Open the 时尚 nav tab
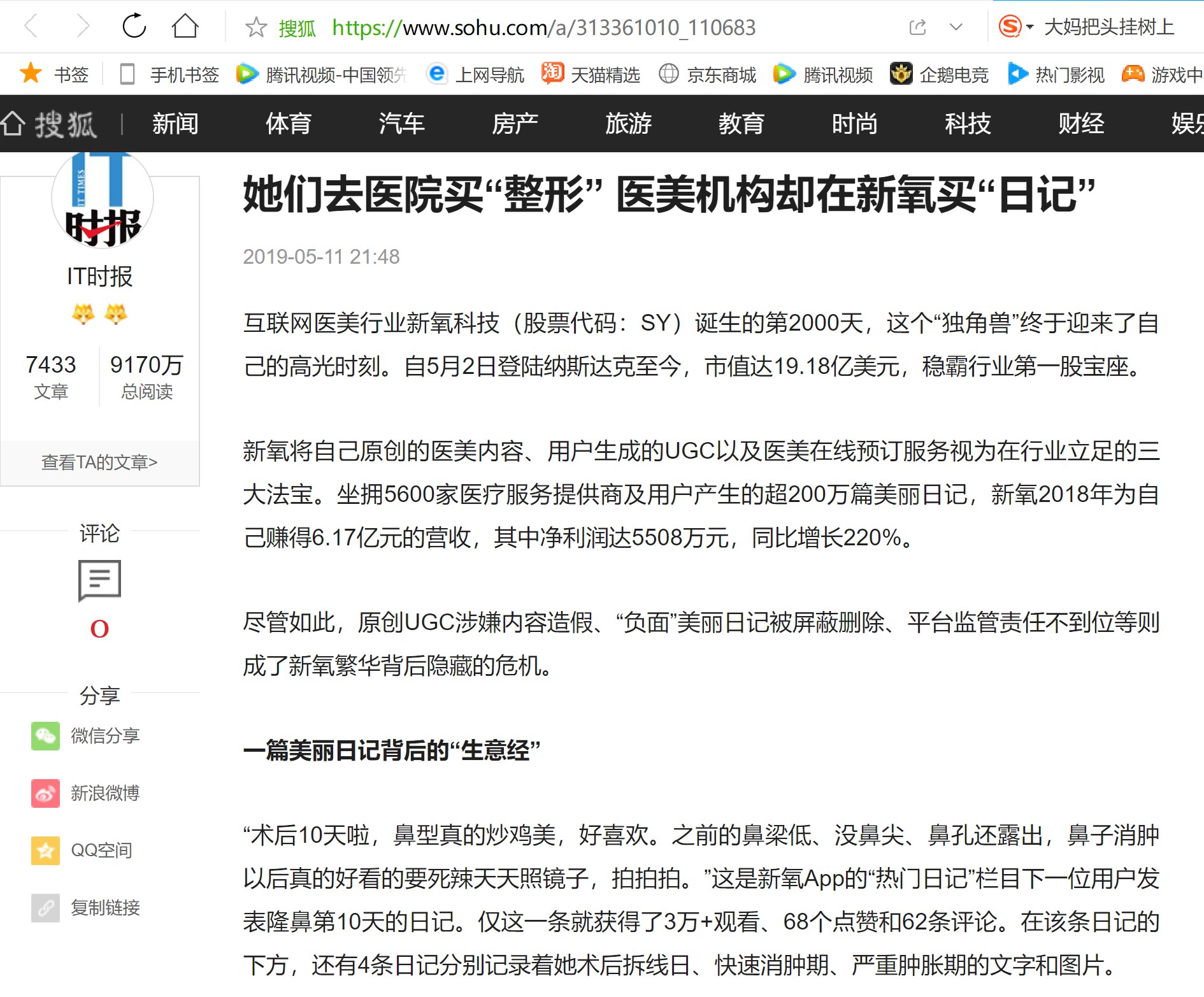Image resolution: width=1204 pixels, height=997 pixels. (x=855, y=124)
